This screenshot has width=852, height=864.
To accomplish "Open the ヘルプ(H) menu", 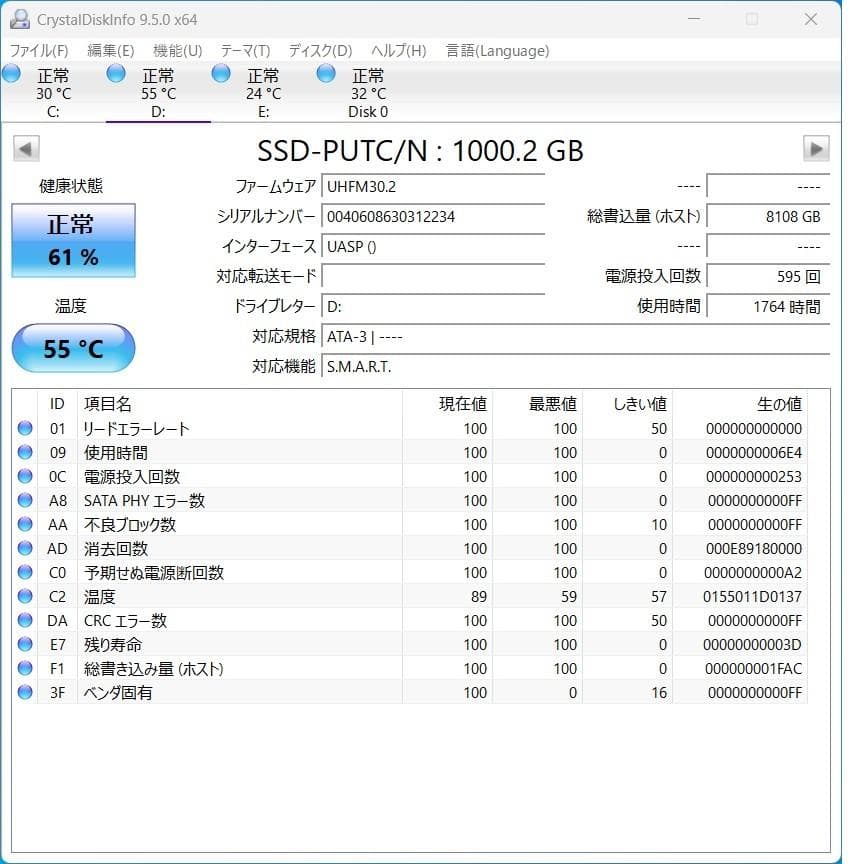I will (398, 51).
